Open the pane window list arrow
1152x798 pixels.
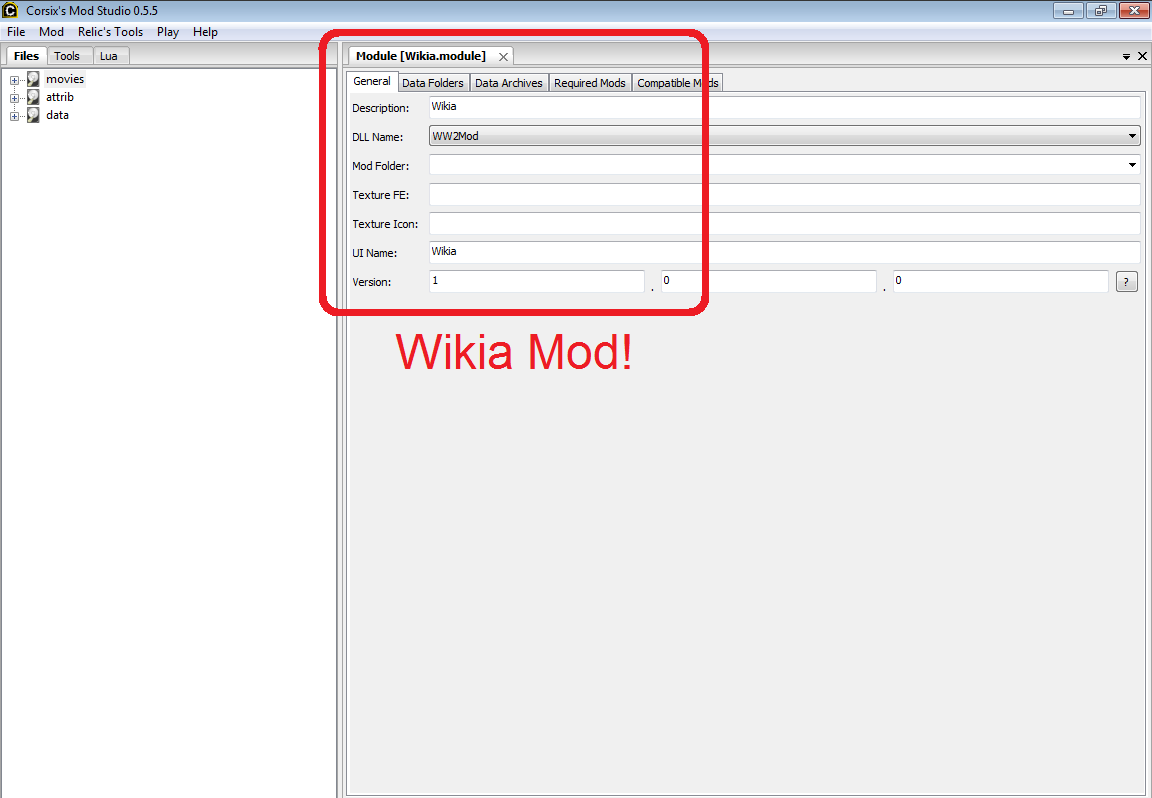tap(1126, 57)
